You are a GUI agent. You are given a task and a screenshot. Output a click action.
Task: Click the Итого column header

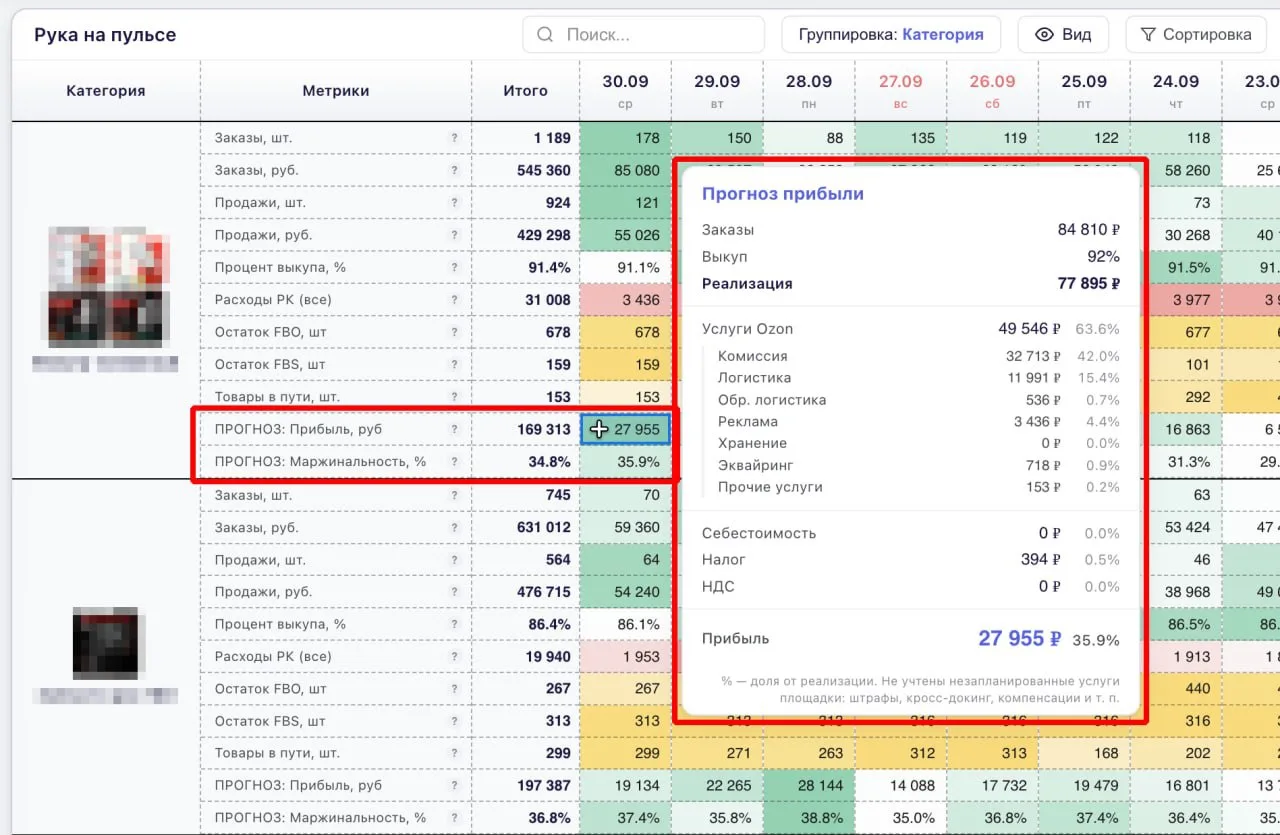click(525, 91)
